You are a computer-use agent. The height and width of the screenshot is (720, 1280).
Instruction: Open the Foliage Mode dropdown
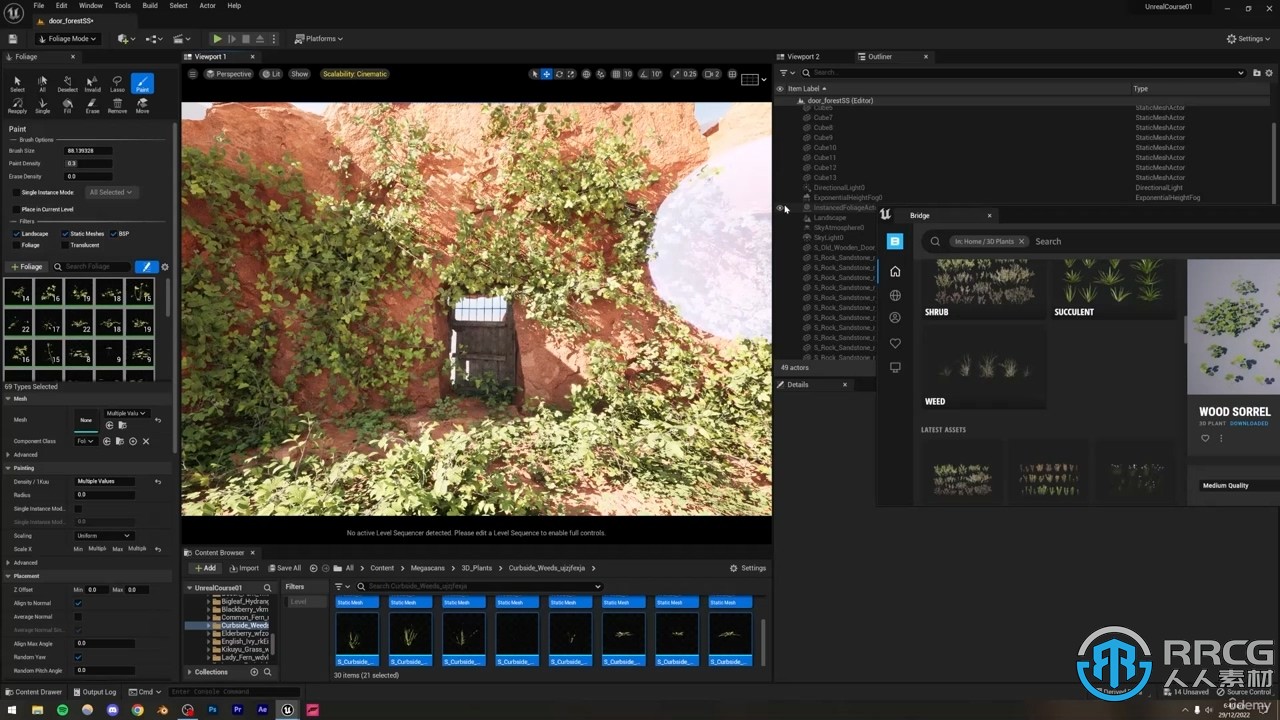tap(66, 39)
